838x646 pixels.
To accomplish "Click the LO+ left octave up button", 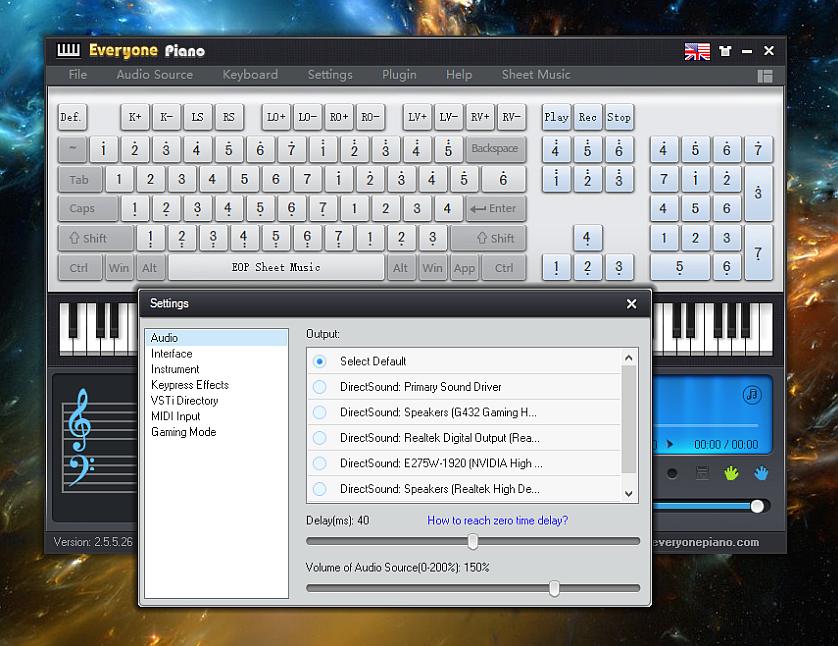I will pos(276,117).
